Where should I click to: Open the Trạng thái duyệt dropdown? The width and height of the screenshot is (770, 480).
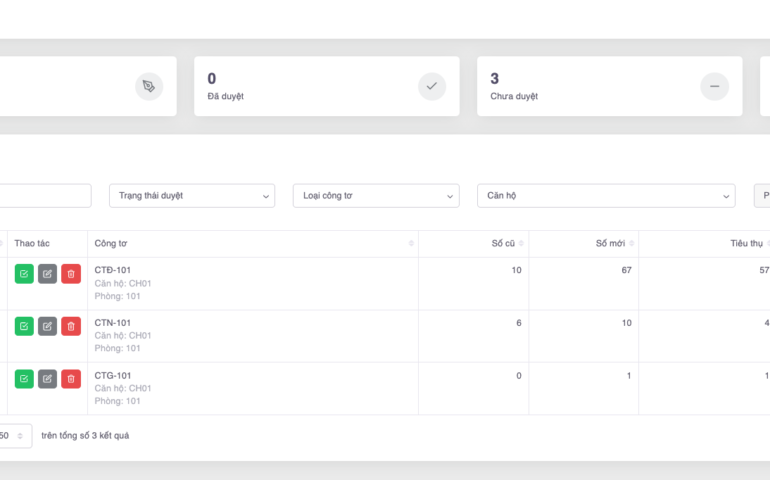coord(192,196)
